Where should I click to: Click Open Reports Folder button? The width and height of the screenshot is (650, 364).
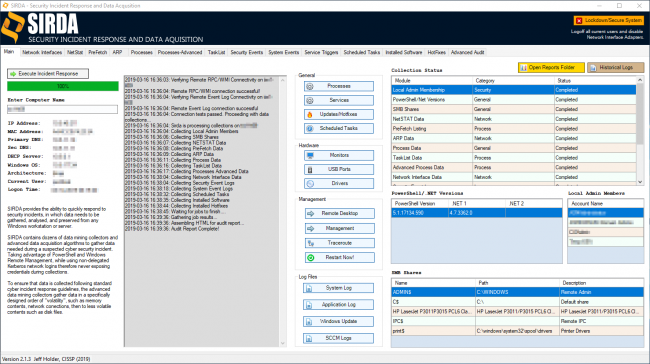tap(551, 68)
